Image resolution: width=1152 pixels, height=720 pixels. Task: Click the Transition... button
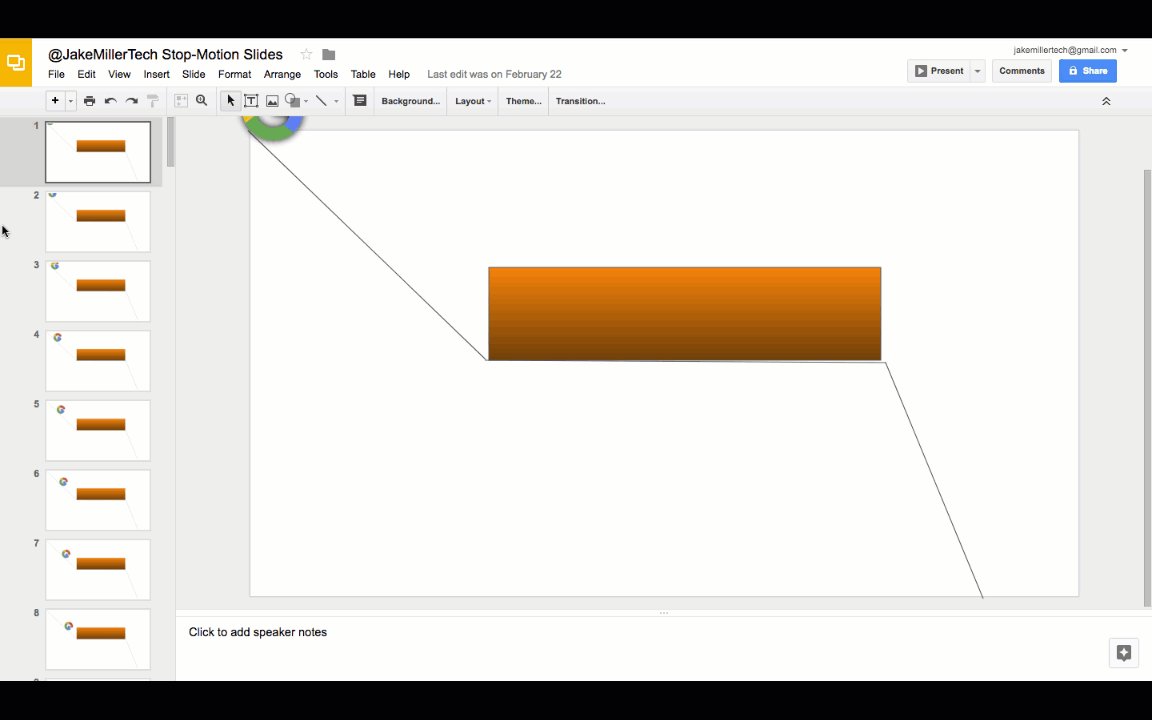(580, 101)
